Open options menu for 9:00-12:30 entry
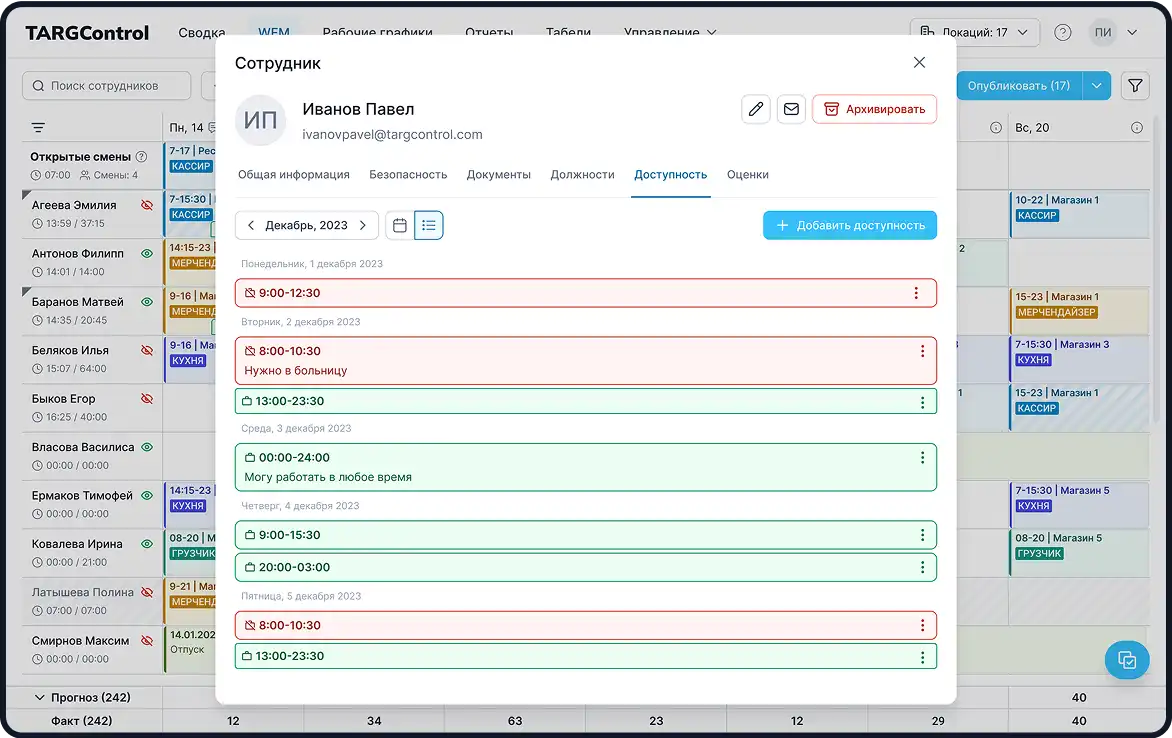Screen dimensions: 1172x738 pos(916,293)
